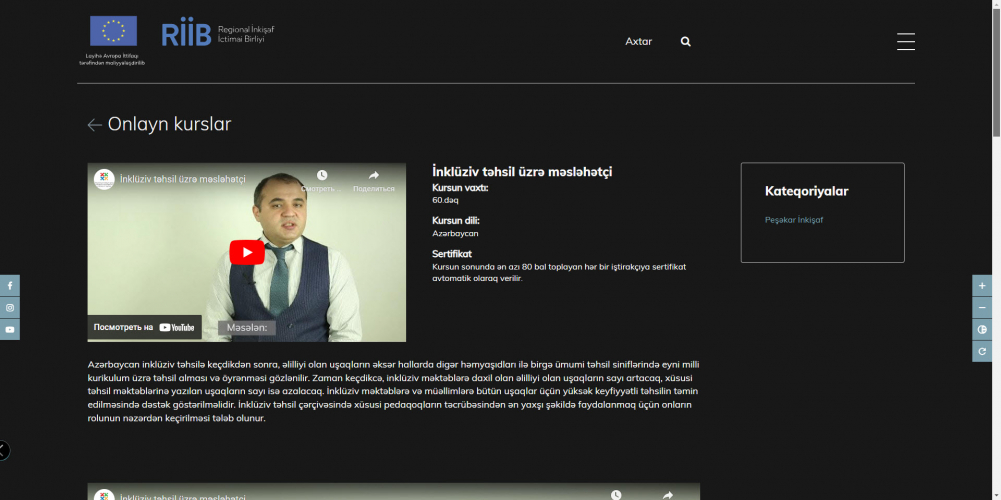Click the video title İnklüziv təhsil üzrə məsləhətçi

pyautogui.click(x=183, y=179)
